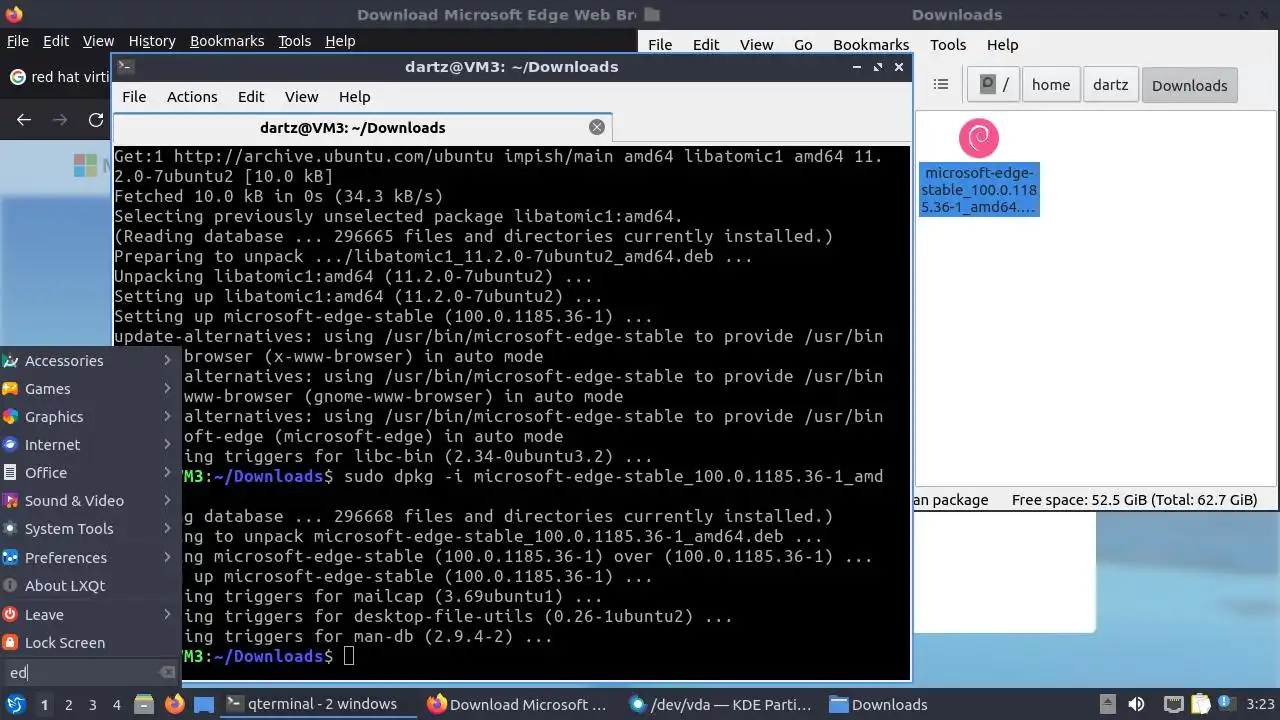Click the show desktop panel icon

coord(204,704)
